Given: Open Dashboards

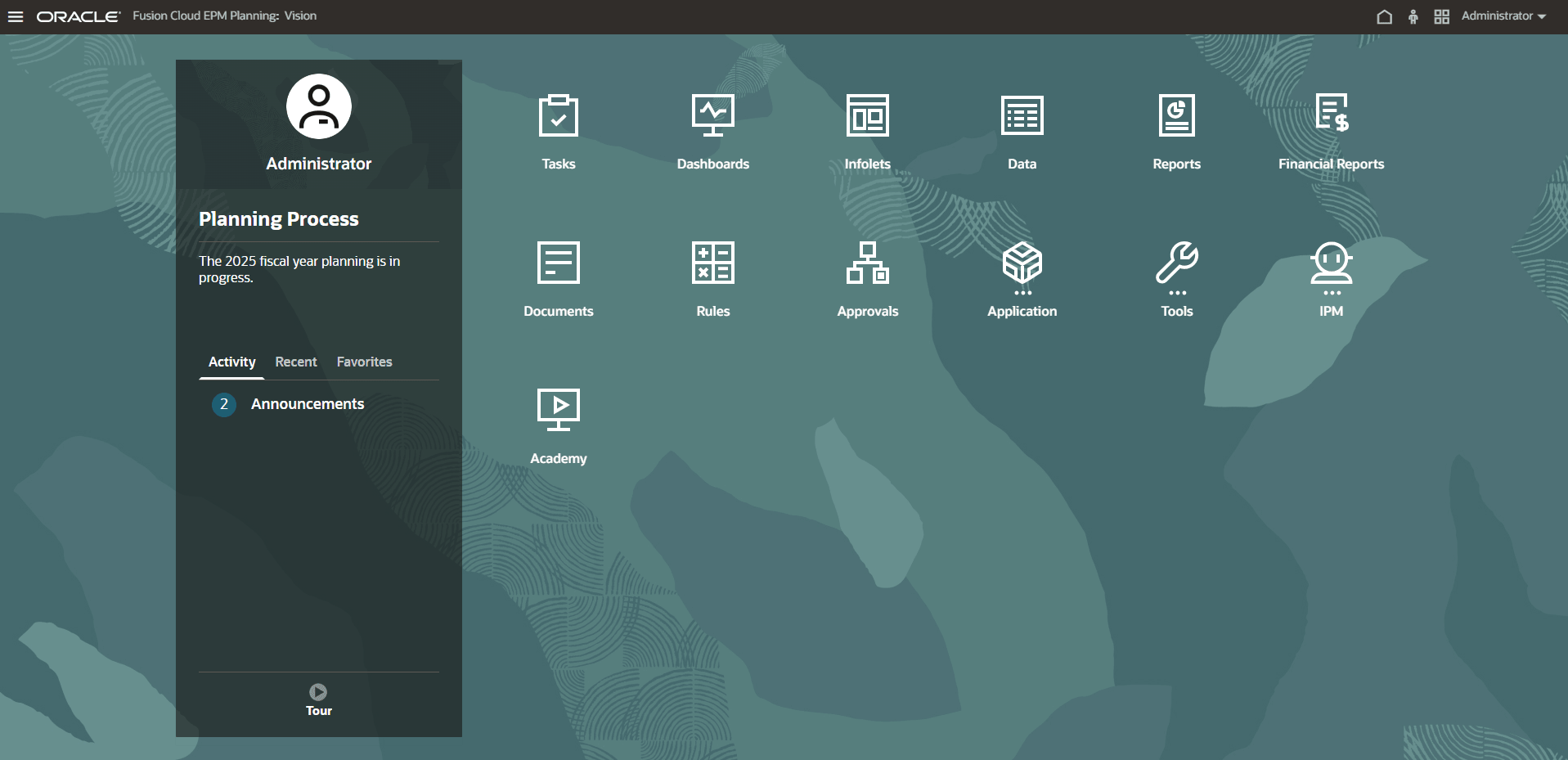Looking at the screenshot, I should [x=713, y=132].
